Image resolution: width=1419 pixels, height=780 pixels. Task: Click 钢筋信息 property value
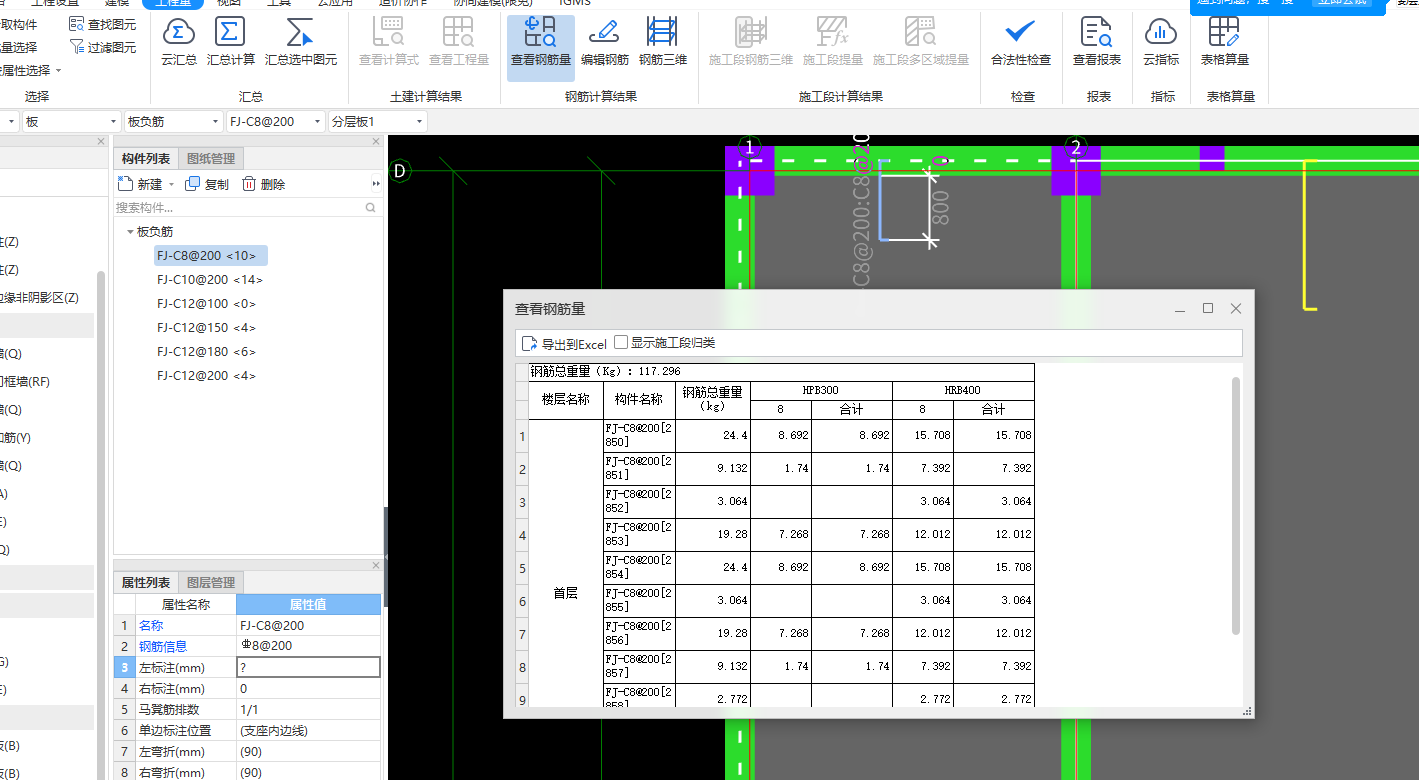click(x=308, y=646)
